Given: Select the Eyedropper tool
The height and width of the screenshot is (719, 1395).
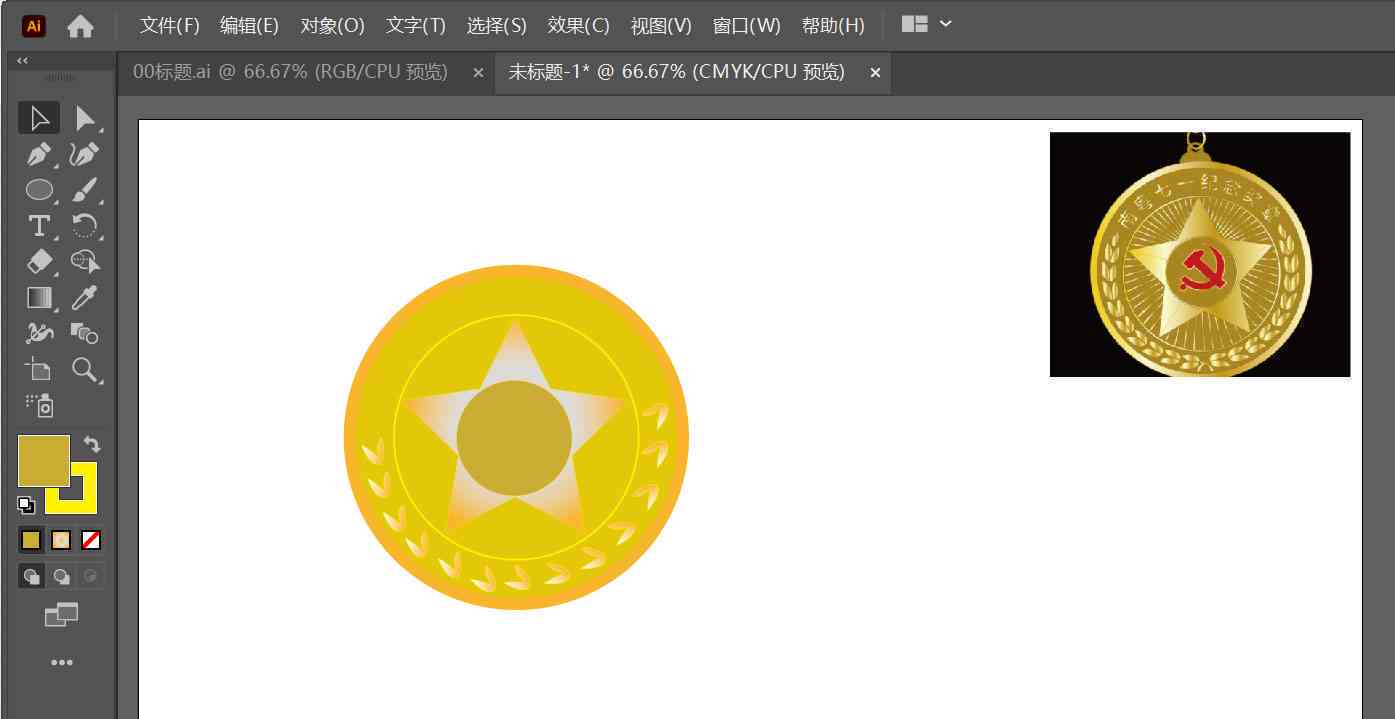Looking at the screenshot, I should point(85,297).
